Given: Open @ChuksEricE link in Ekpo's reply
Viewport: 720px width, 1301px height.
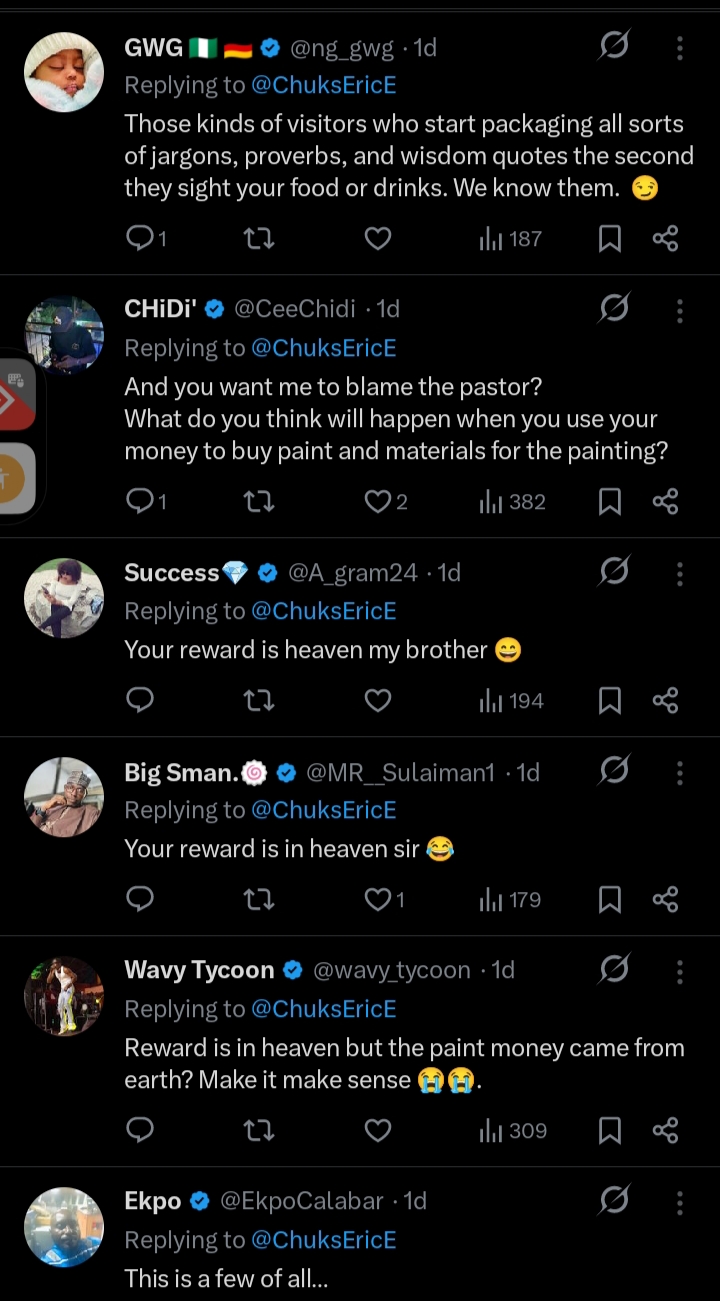Looking at the screenshot, I should 323,1239.
